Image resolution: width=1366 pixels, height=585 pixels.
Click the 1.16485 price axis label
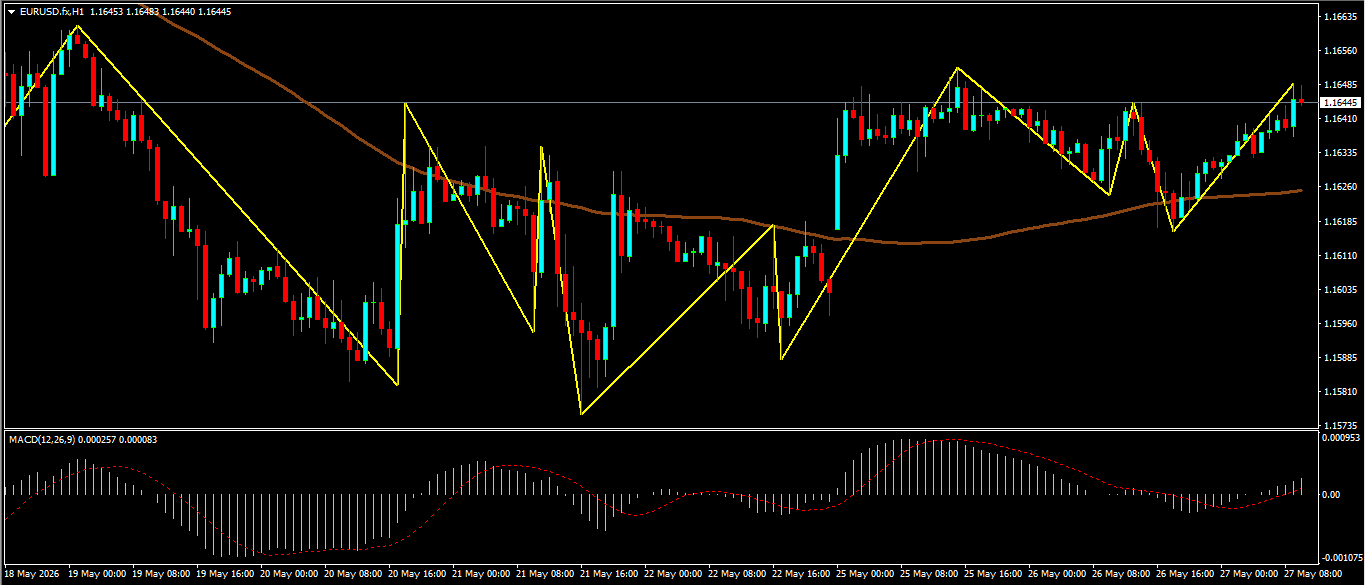tap(1339, 84)
